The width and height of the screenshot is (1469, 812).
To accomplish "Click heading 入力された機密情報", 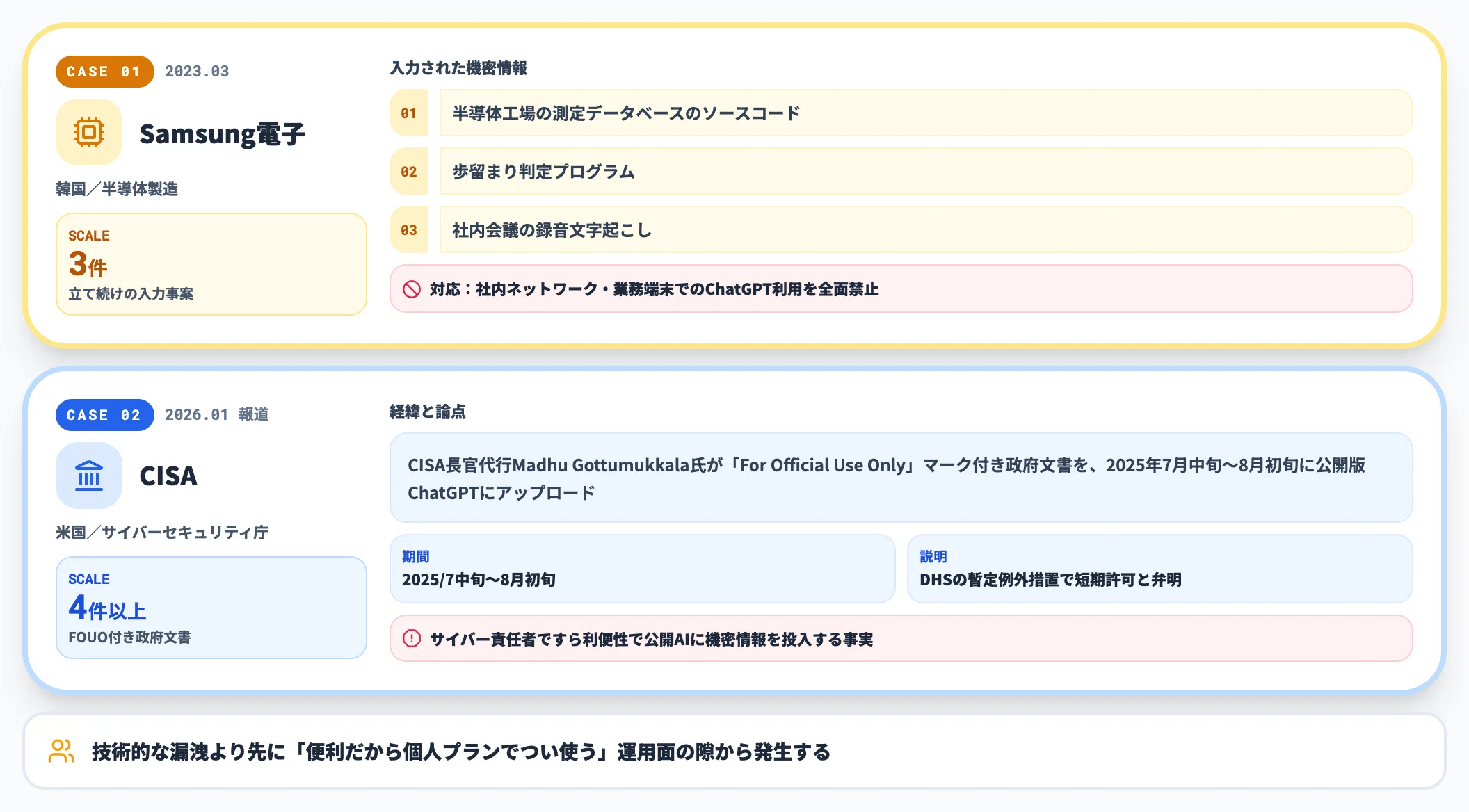I will click(x=458, y=68).
